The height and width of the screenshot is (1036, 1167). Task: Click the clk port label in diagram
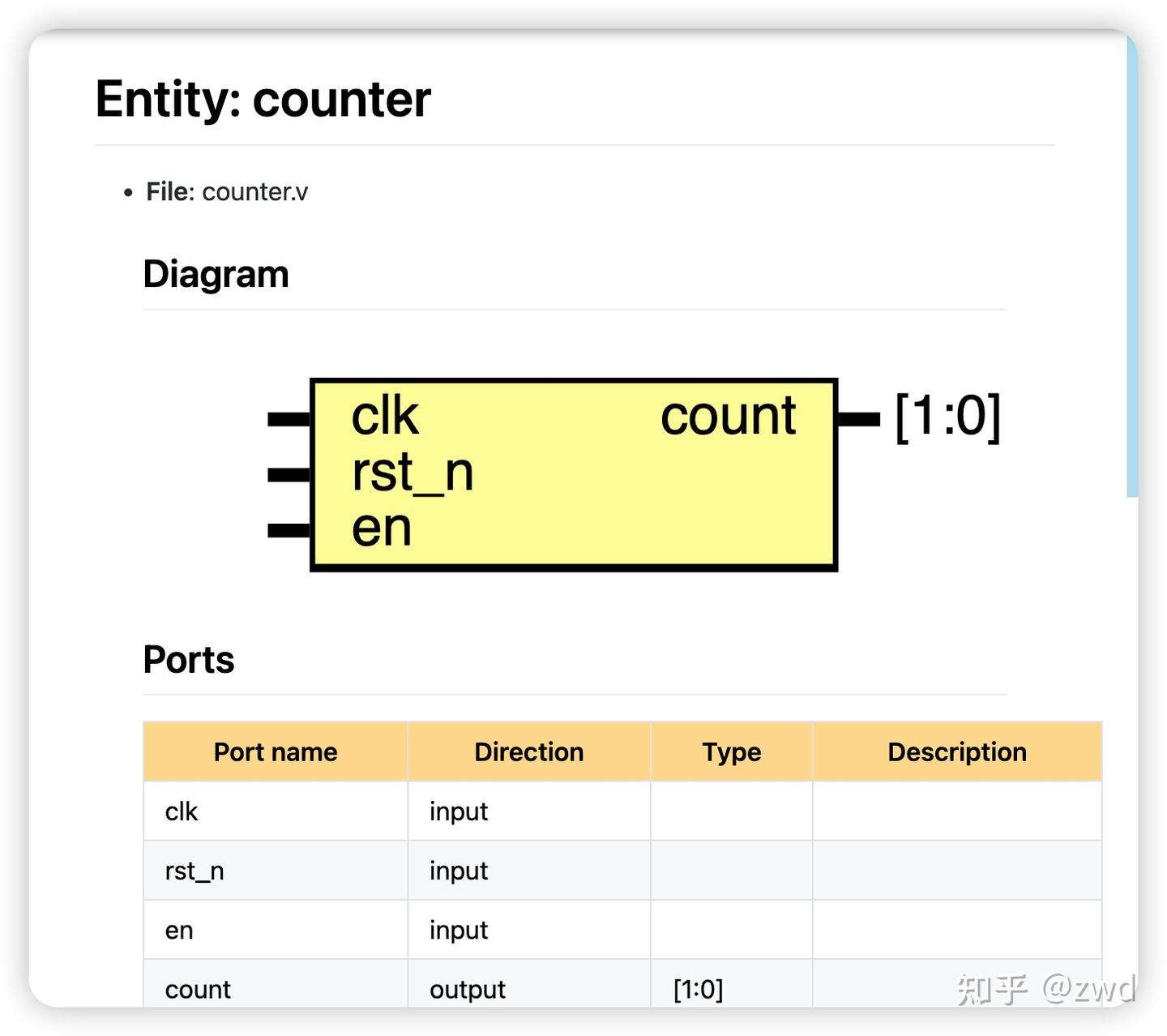384,417
